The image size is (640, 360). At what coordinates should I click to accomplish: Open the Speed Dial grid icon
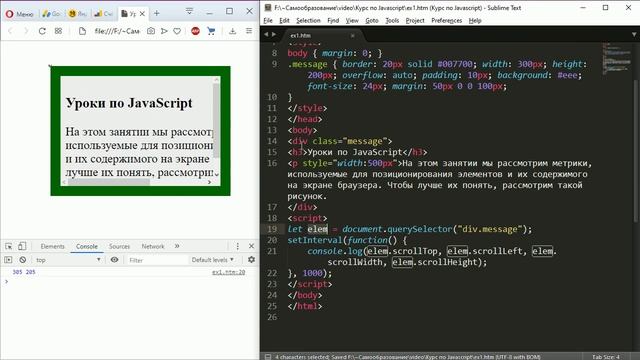pos(58,31)
